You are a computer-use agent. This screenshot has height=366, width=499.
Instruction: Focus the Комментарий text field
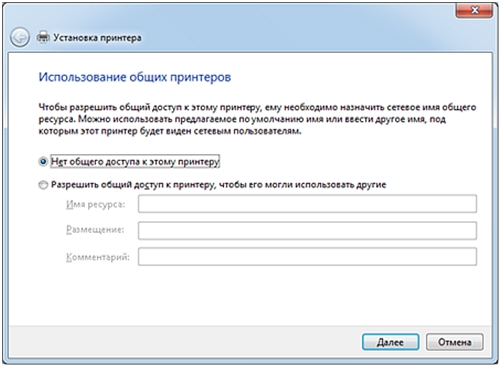[307, 256]
